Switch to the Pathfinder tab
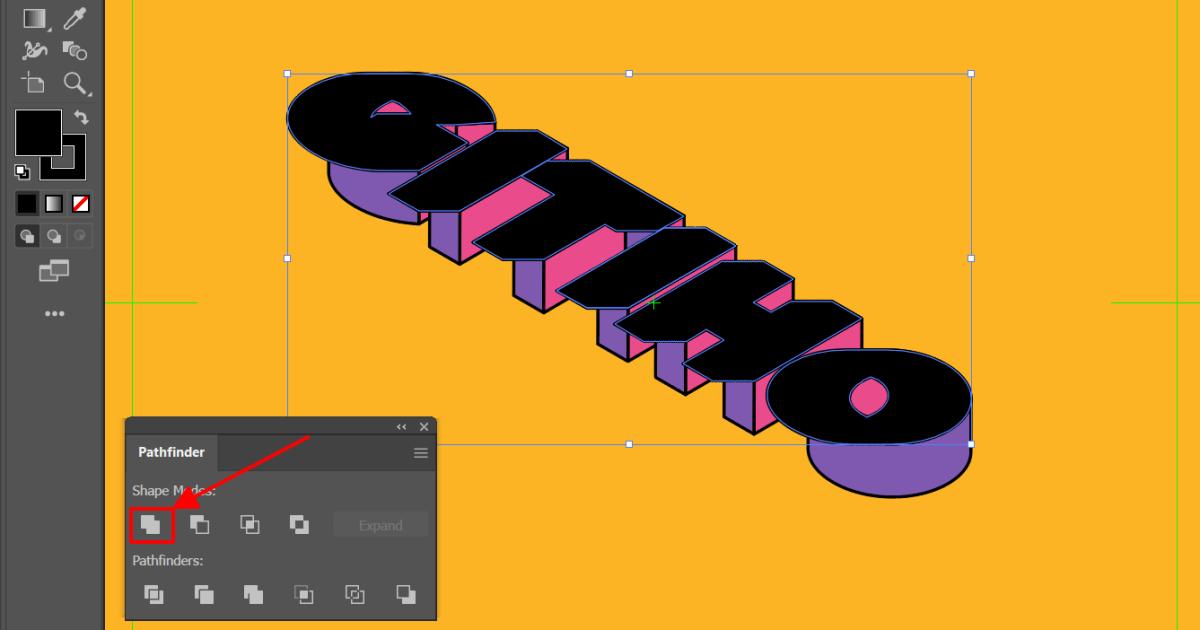 click(171, 453)
